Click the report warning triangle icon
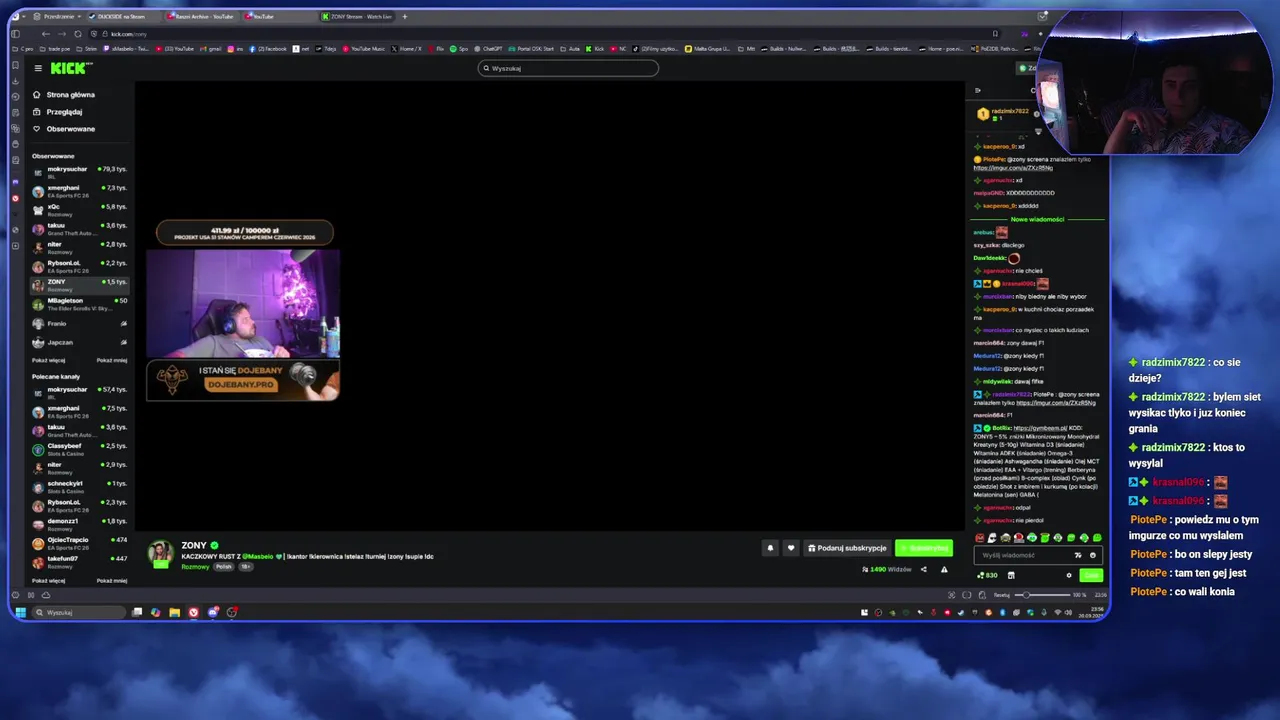 click(944, 570)
